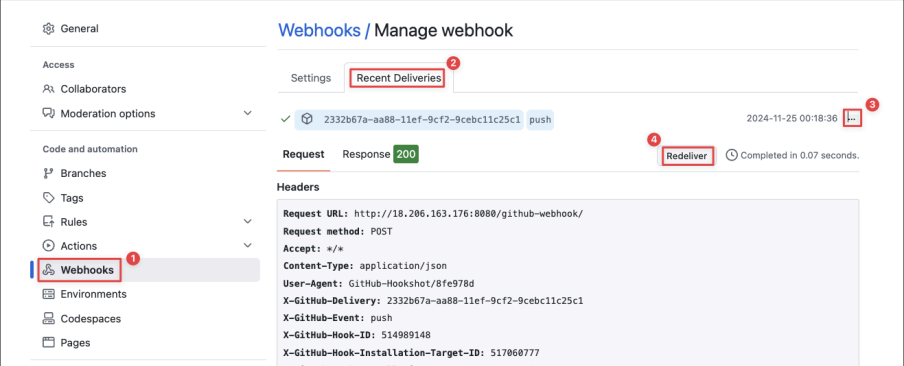
Task: Click the clock icon beside Completed time
Action: tap(732, 155)
